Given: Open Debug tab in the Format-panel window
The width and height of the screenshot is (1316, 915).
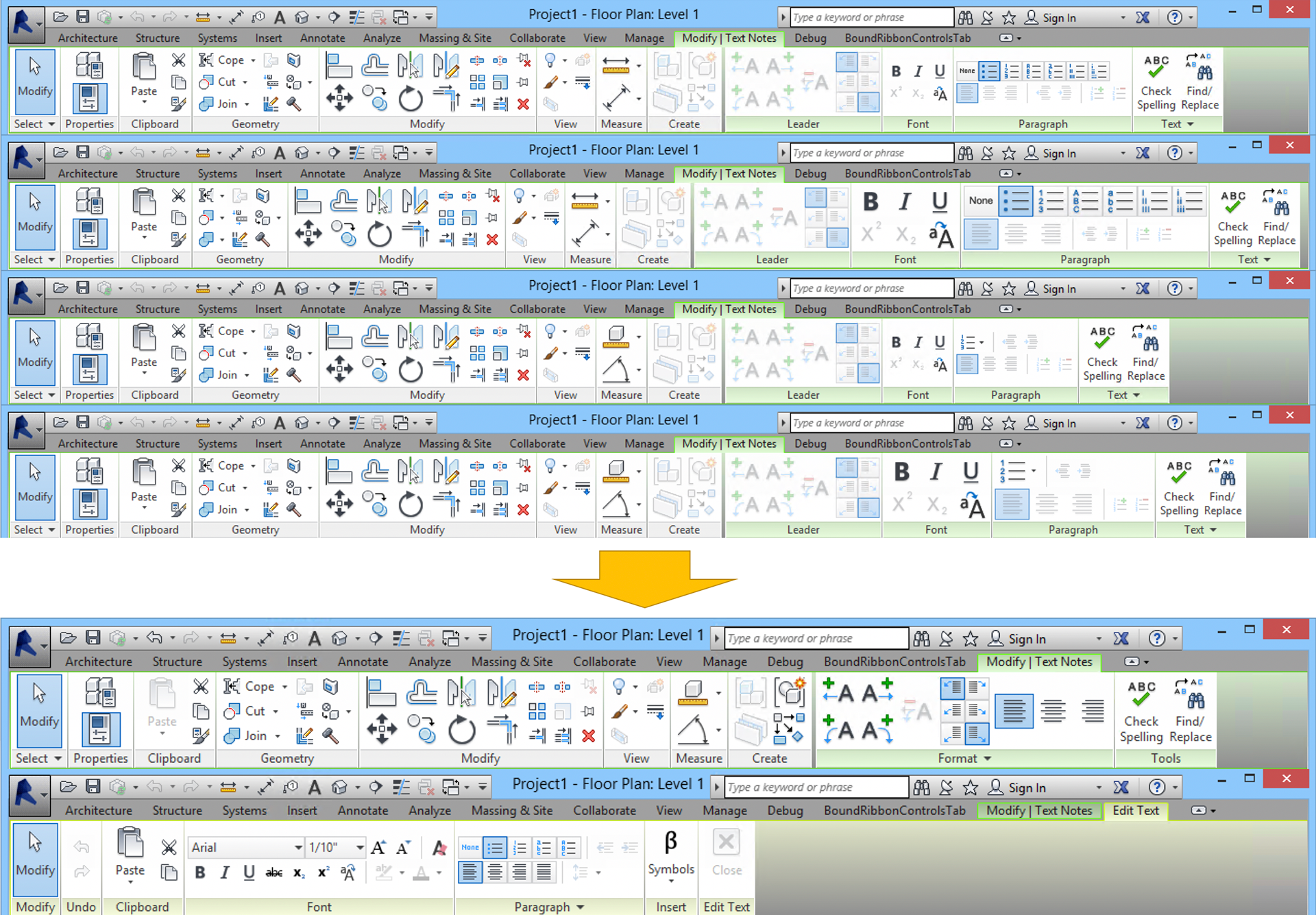Looking at the screenshot, I should 785,661.
